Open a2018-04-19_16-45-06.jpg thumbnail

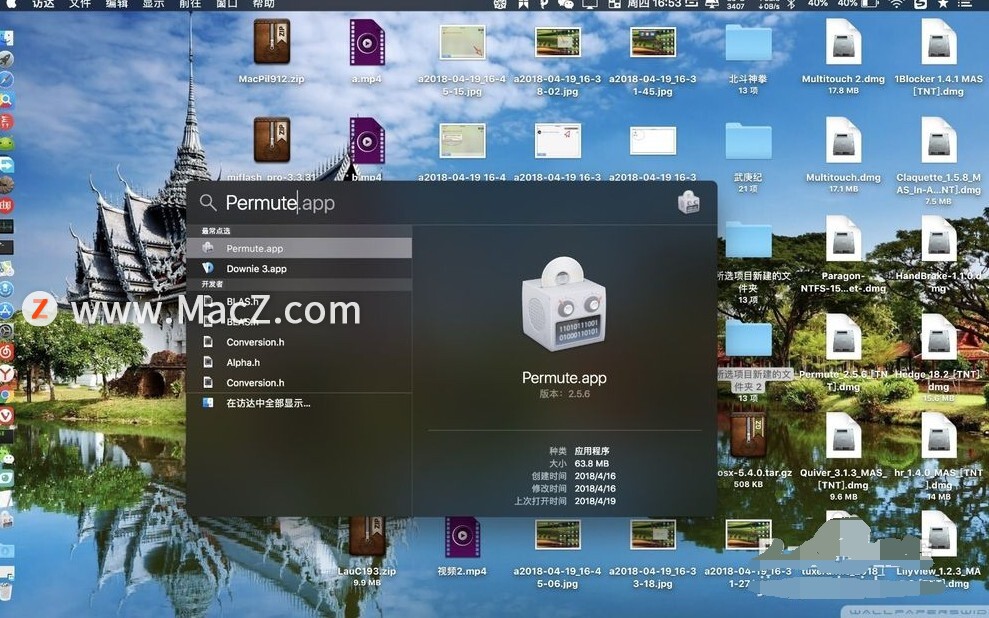[x=558, y=535]
